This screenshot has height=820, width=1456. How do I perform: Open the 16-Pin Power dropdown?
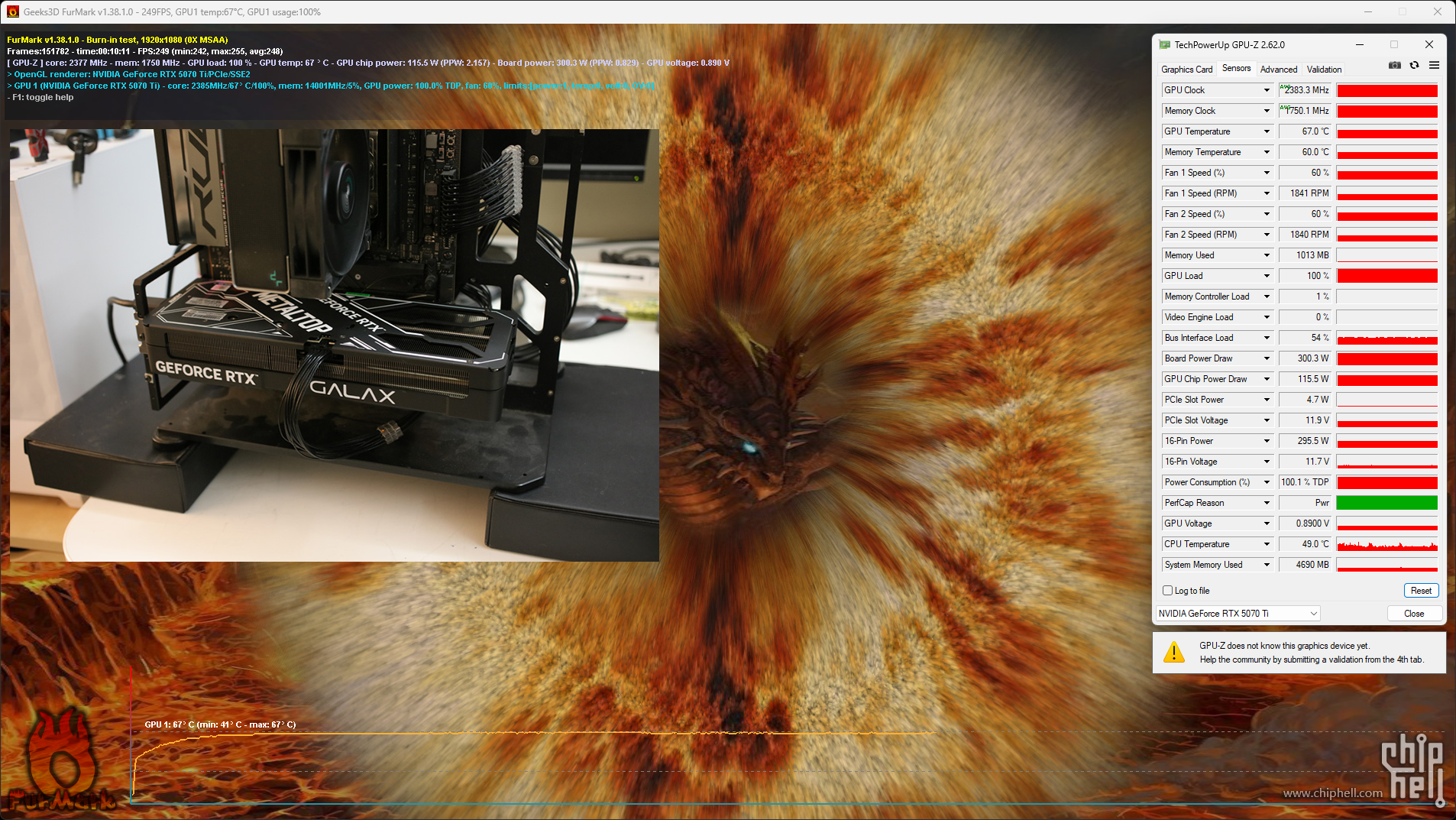pyautogui.click(x=1267, y=441)
